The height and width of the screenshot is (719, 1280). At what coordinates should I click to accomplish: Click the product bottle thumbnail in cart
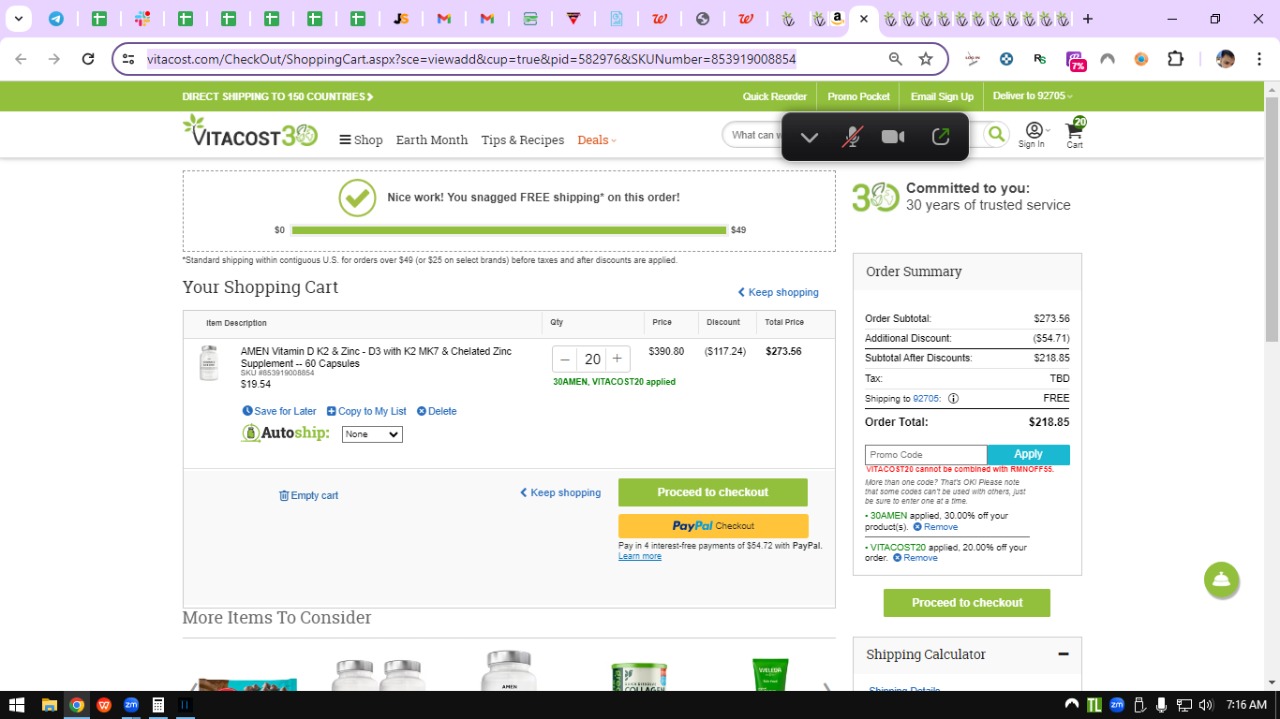click(x=208, y=363)
